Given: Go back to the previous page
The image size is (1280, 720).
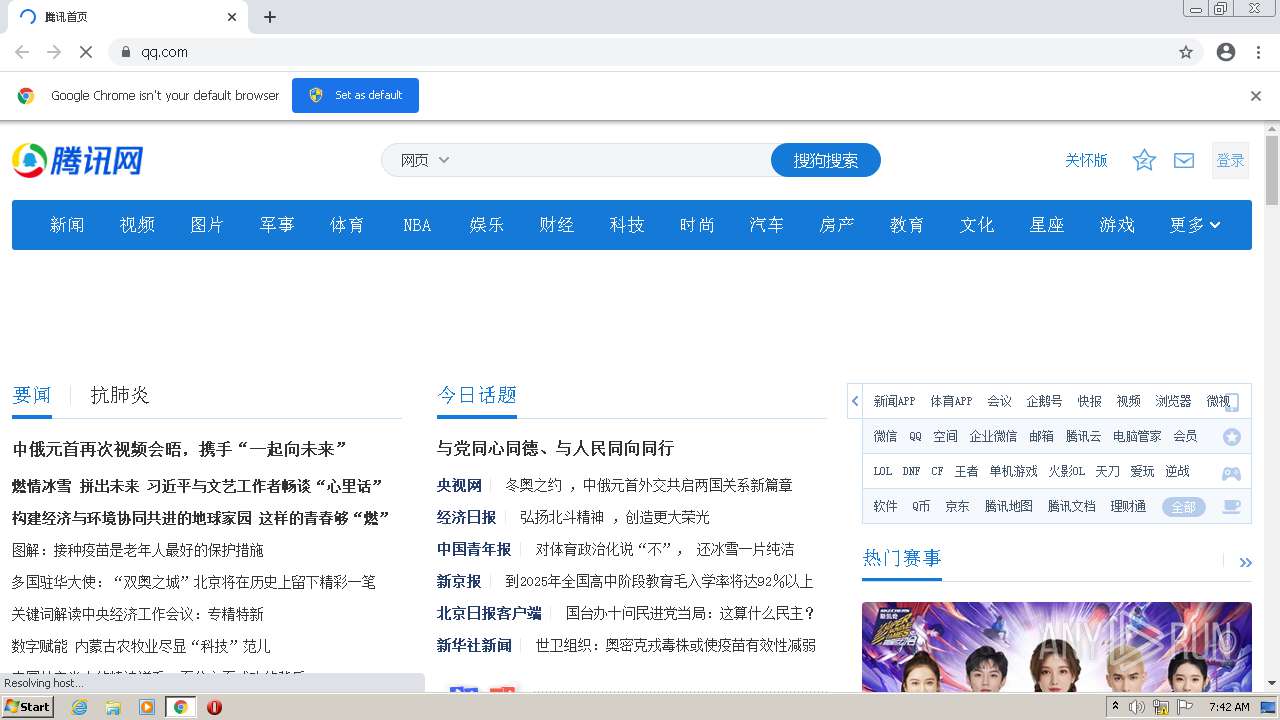Looking at the screenshot, I should coord(22,52).
